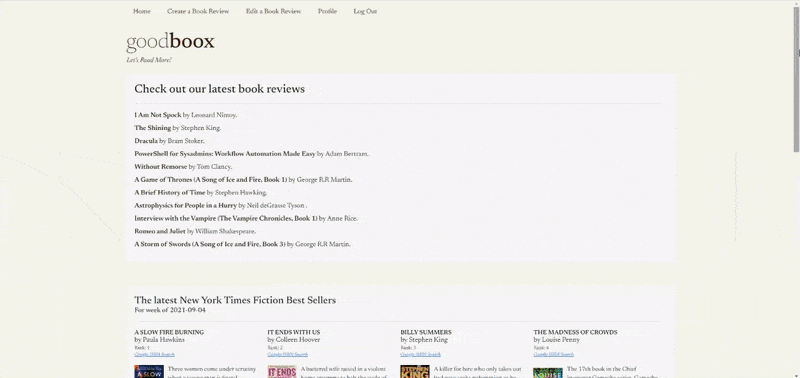Click Google ISBN Search for A Slow Fire Burning
800x378 pixels.
point(155,355)
